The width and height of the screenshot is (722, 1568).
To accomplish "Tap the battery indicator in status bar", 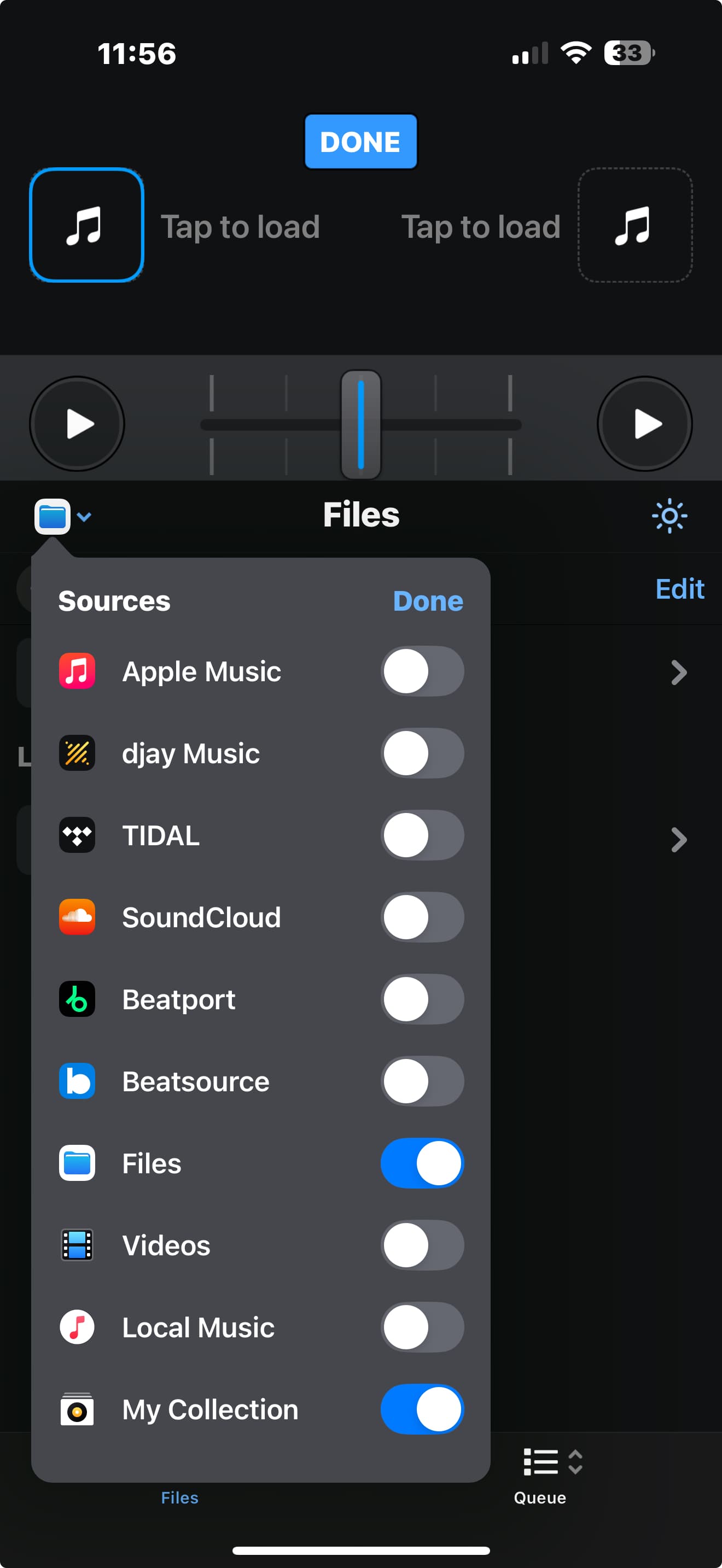I will [629, 53].
